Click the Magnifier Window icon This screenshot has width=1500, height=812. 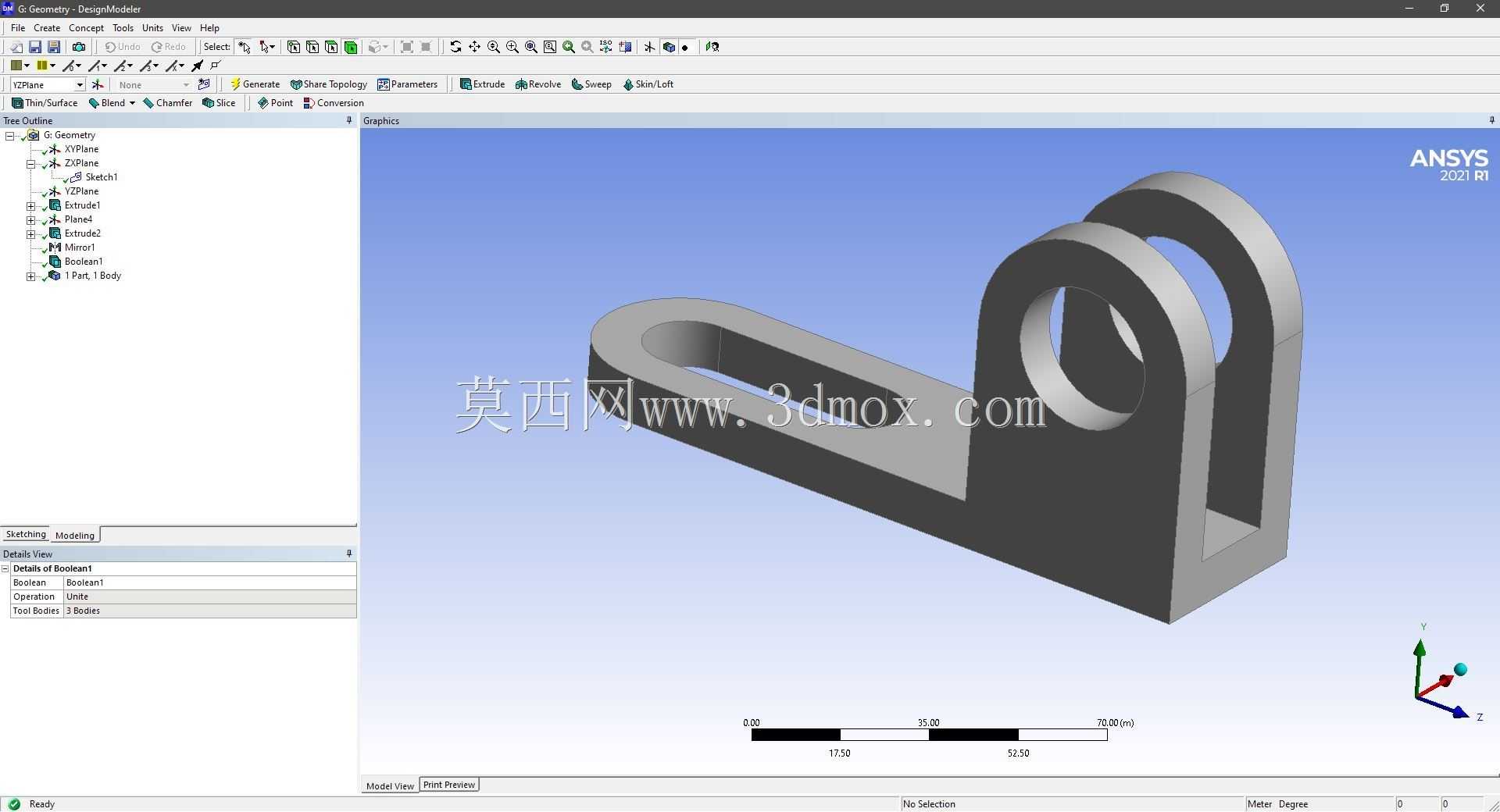(x=550, y=47)
